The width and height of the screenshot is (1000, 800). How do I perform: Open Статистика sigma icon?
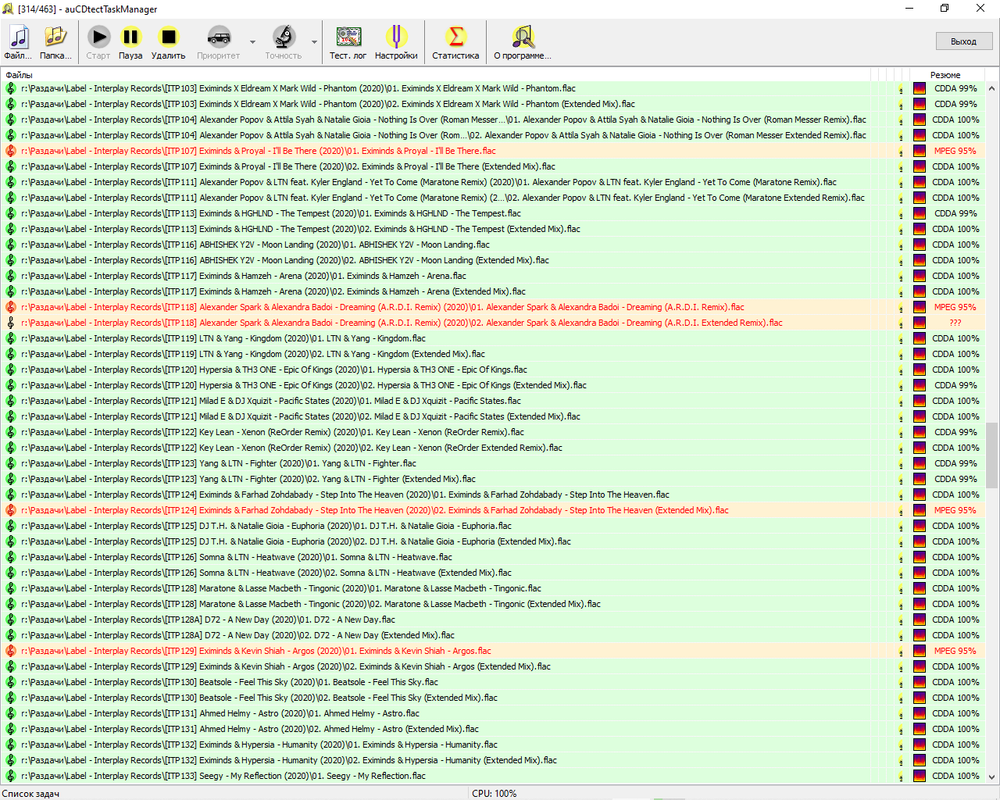pos(455,42)
